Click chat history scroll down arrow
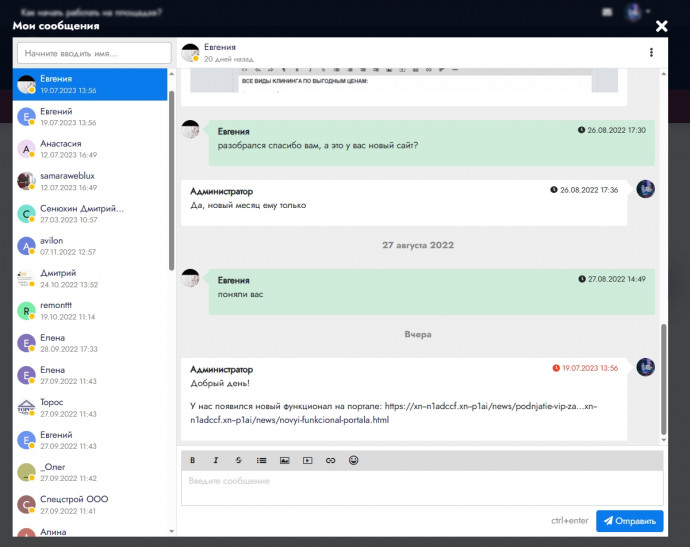 [664, 440]
